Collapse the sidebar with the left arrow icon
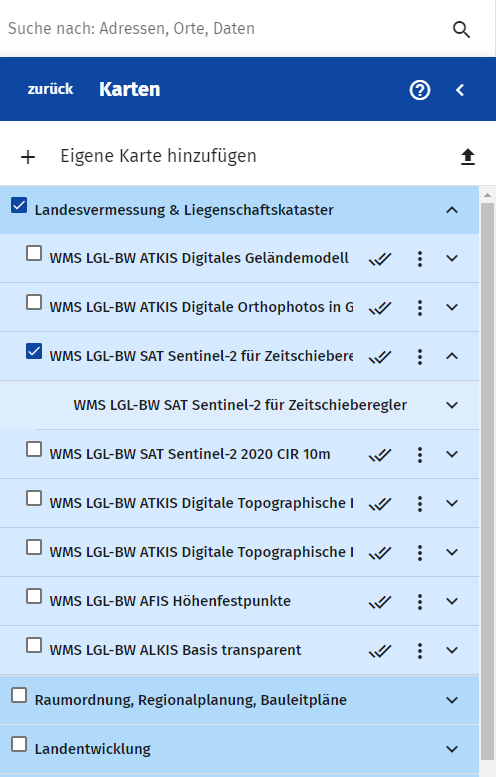This screenshot has width=496, height=777. (x=460, y=90)
